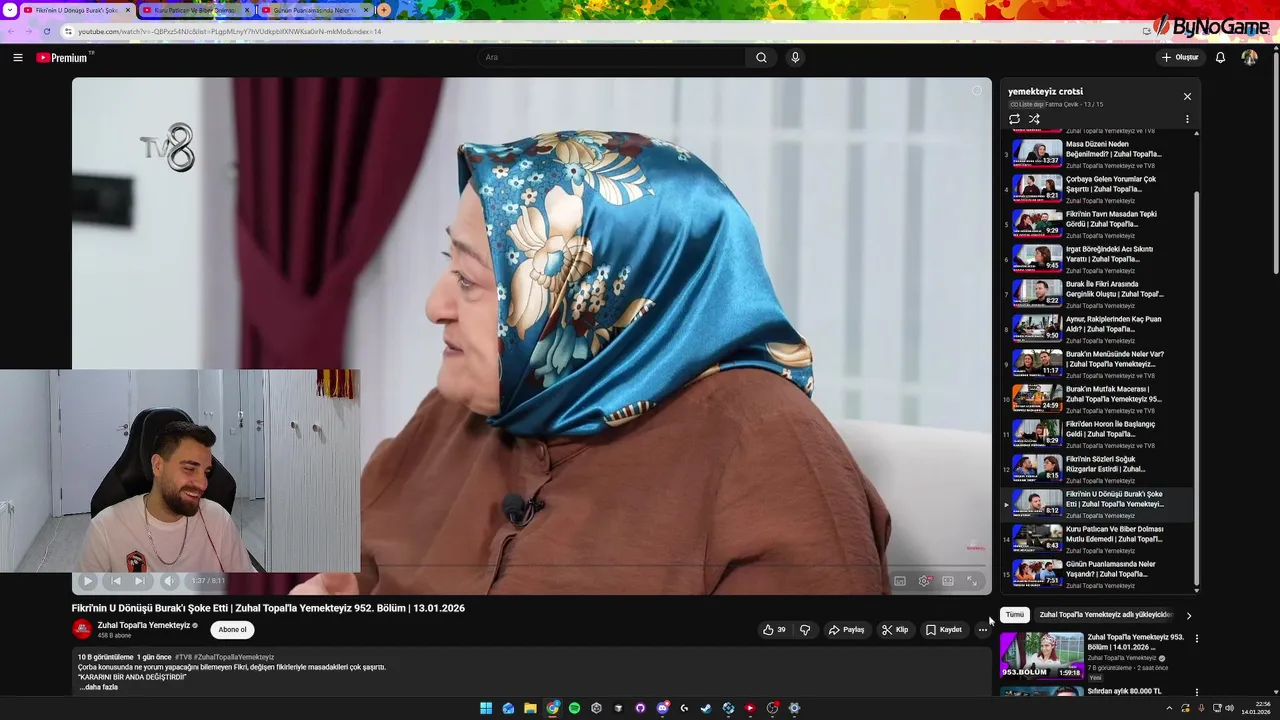1280x720 pixels.
Task: Open Zuhal Topal'la Yemekteyiz 953. Bölüm thumbnail
Action: click(x=1042, y=655)
